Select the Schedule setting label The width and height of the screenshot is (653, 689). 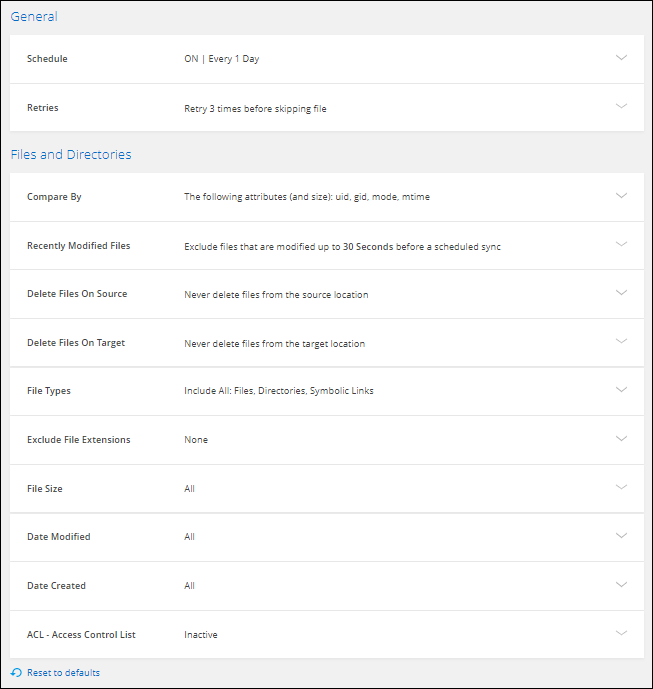[x=47, y=59]
